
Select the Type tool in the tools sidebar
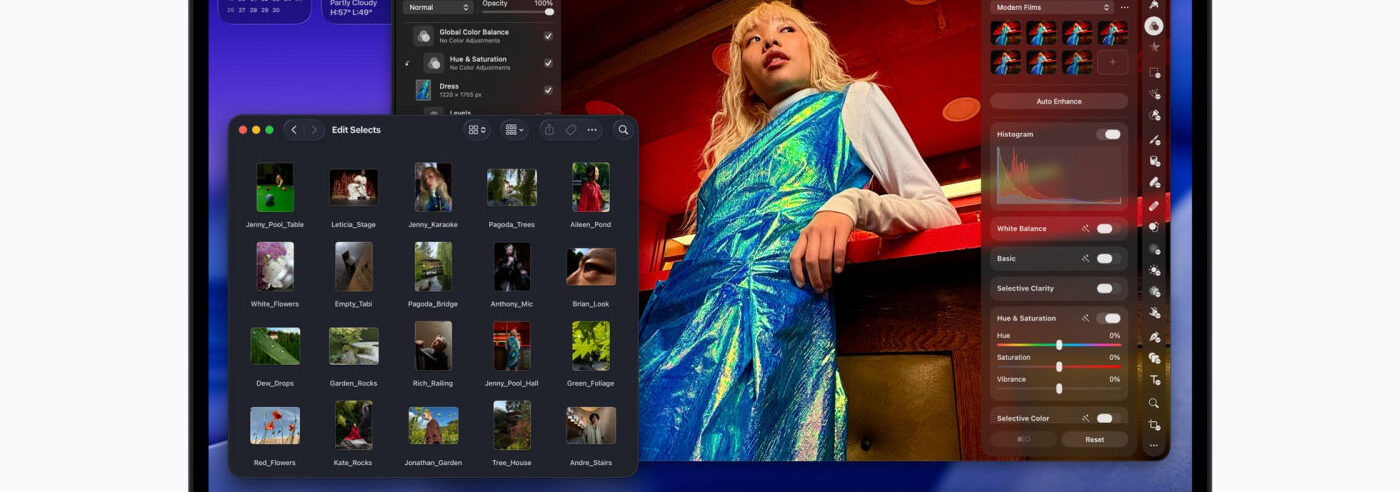point(1154,380)
